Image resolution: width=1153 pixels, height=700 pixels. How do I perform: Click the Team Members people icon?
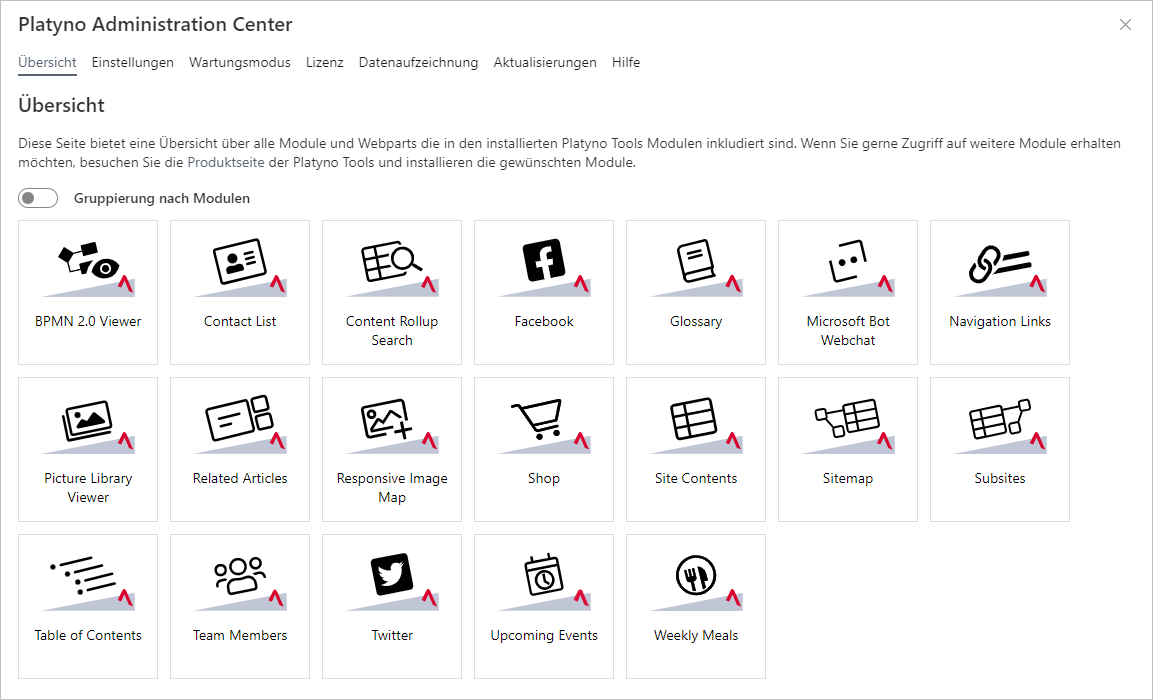240,581
